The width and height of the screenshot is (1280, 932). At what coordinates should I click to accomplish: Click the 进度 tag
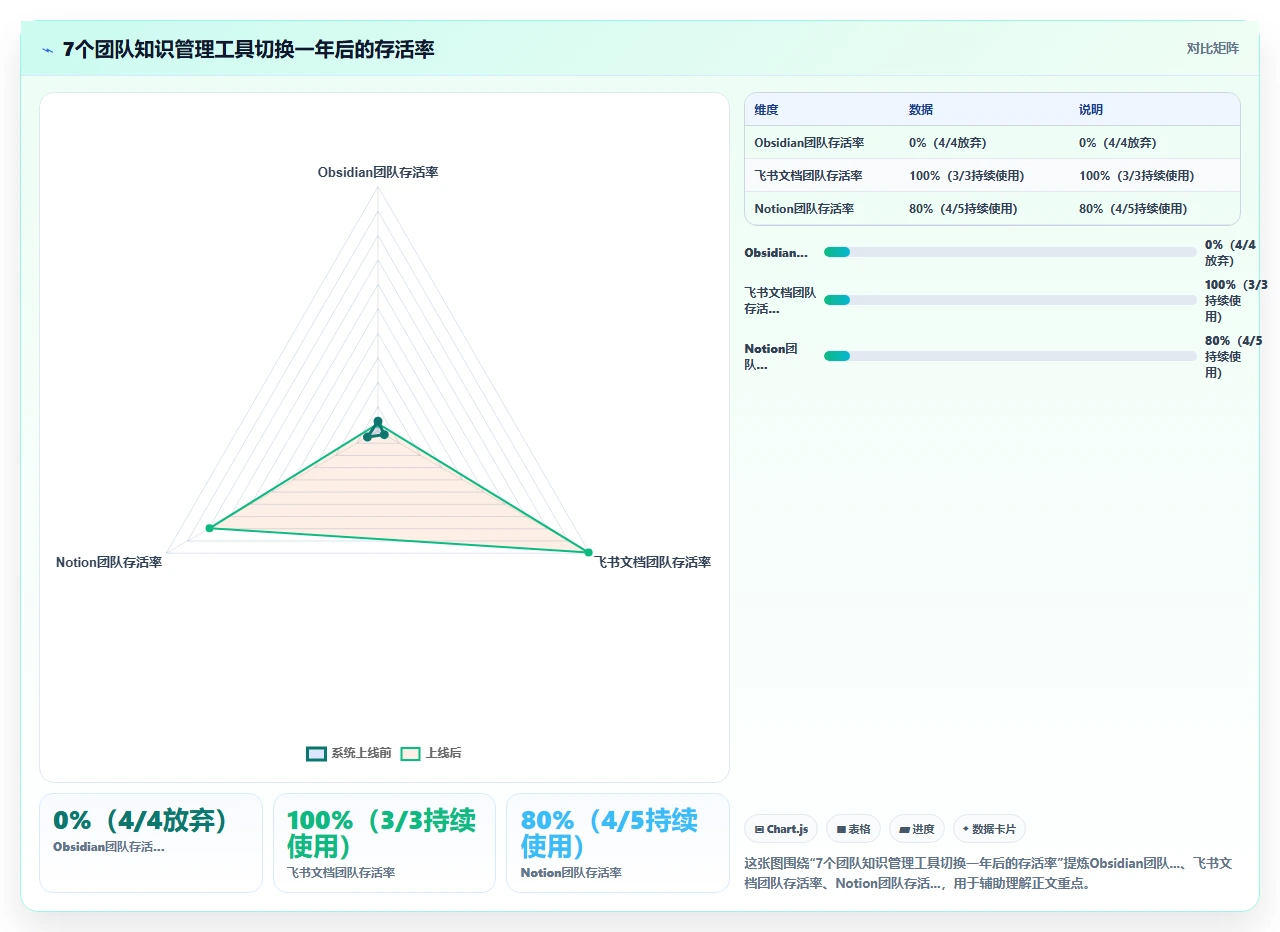(917, 829)
